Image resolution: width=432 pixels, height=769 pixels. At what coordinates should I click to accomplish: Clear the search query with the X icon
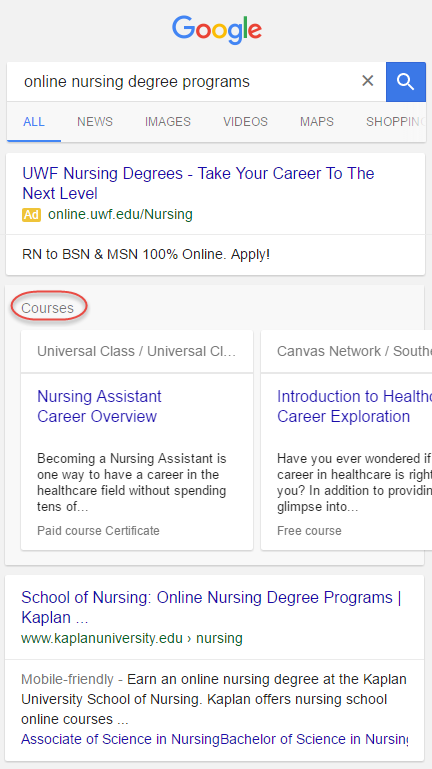click(x=367, y=81)
